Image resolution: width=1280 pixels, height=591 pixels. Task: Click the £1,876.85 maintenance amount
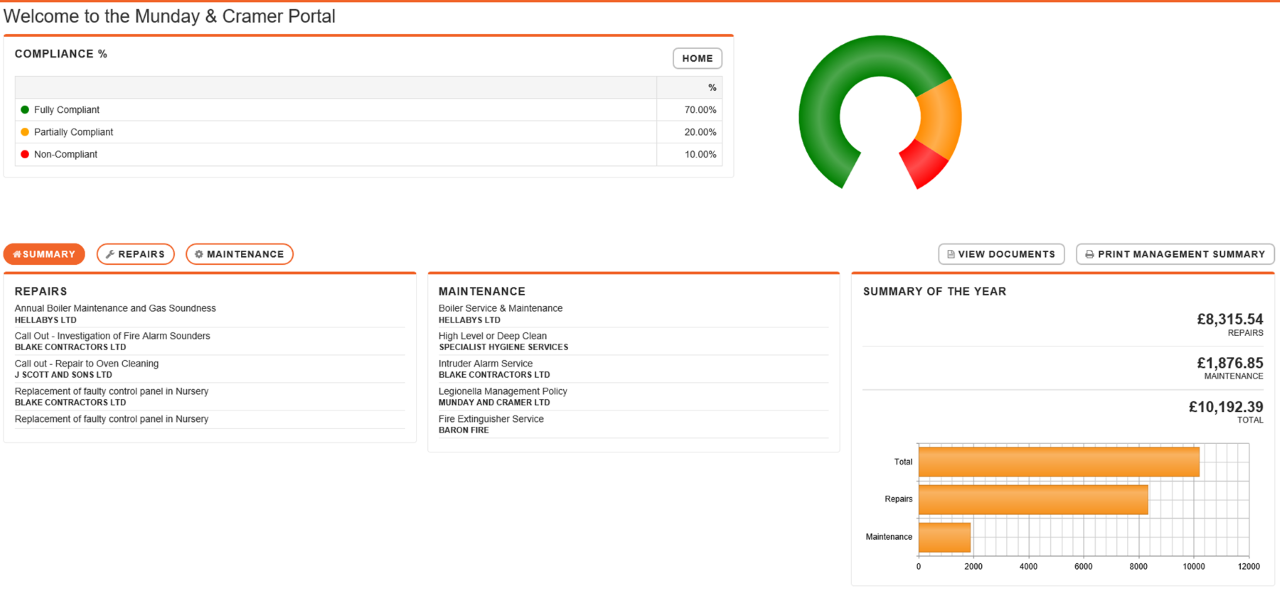pyautogui.click(x=1229, y=363)
